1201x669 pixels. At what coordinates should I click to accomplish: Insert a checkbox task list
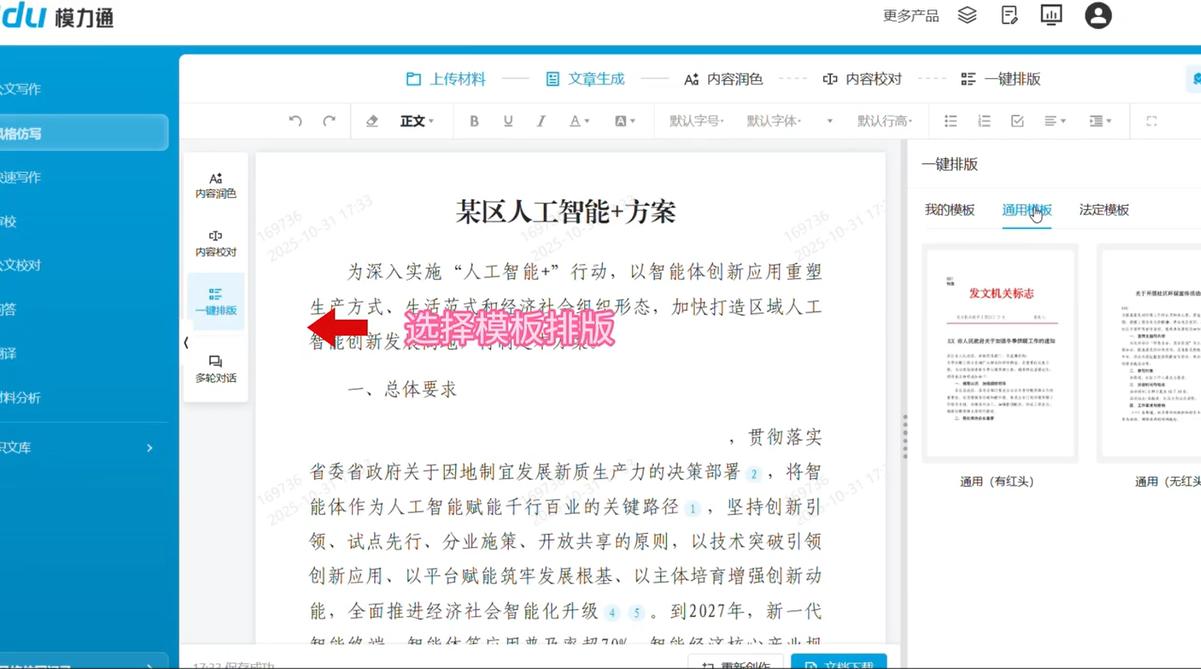(x=1017, y=121)
